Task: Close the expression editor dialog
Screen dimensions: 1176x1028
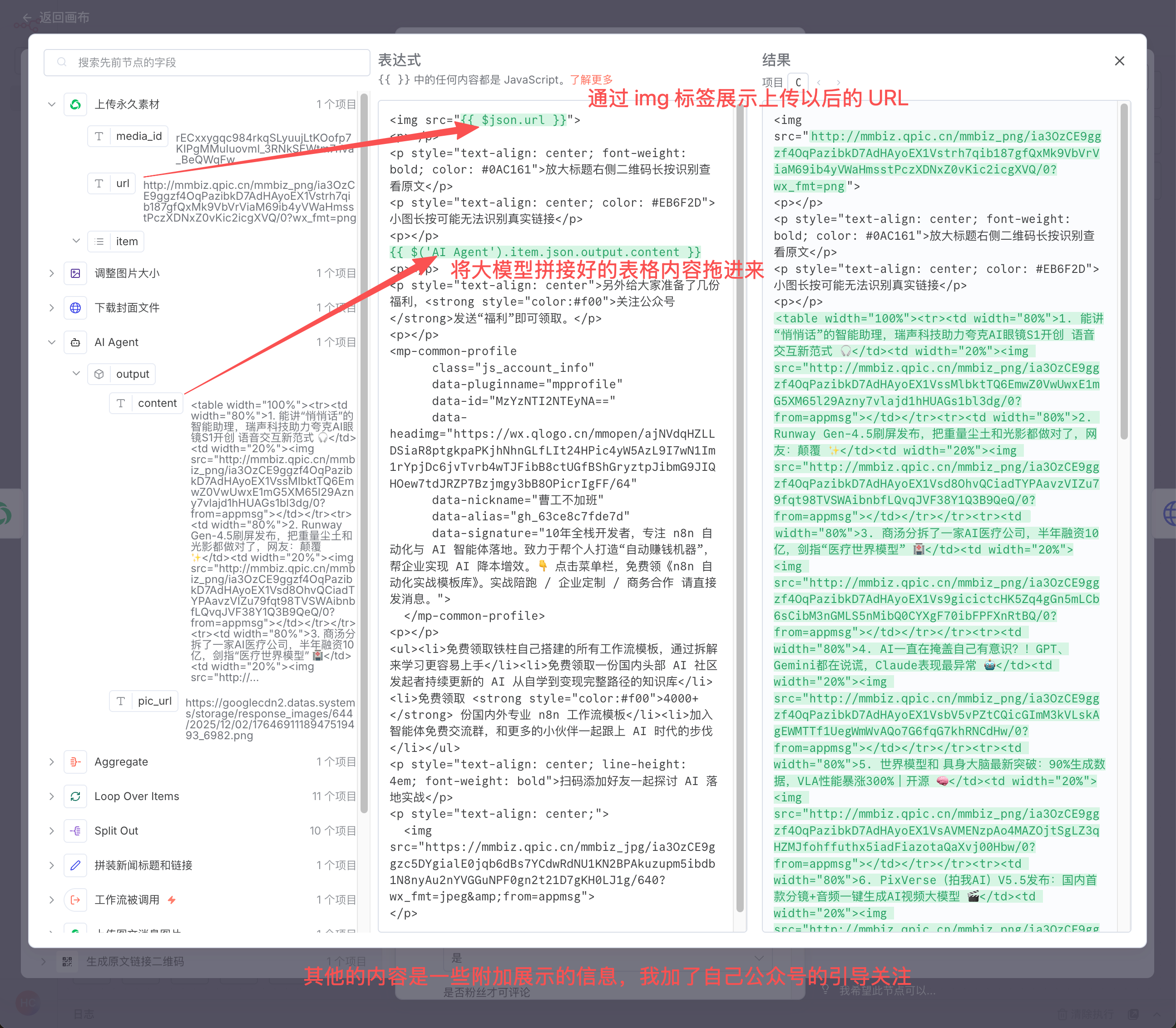Action: coord(1119,61)
